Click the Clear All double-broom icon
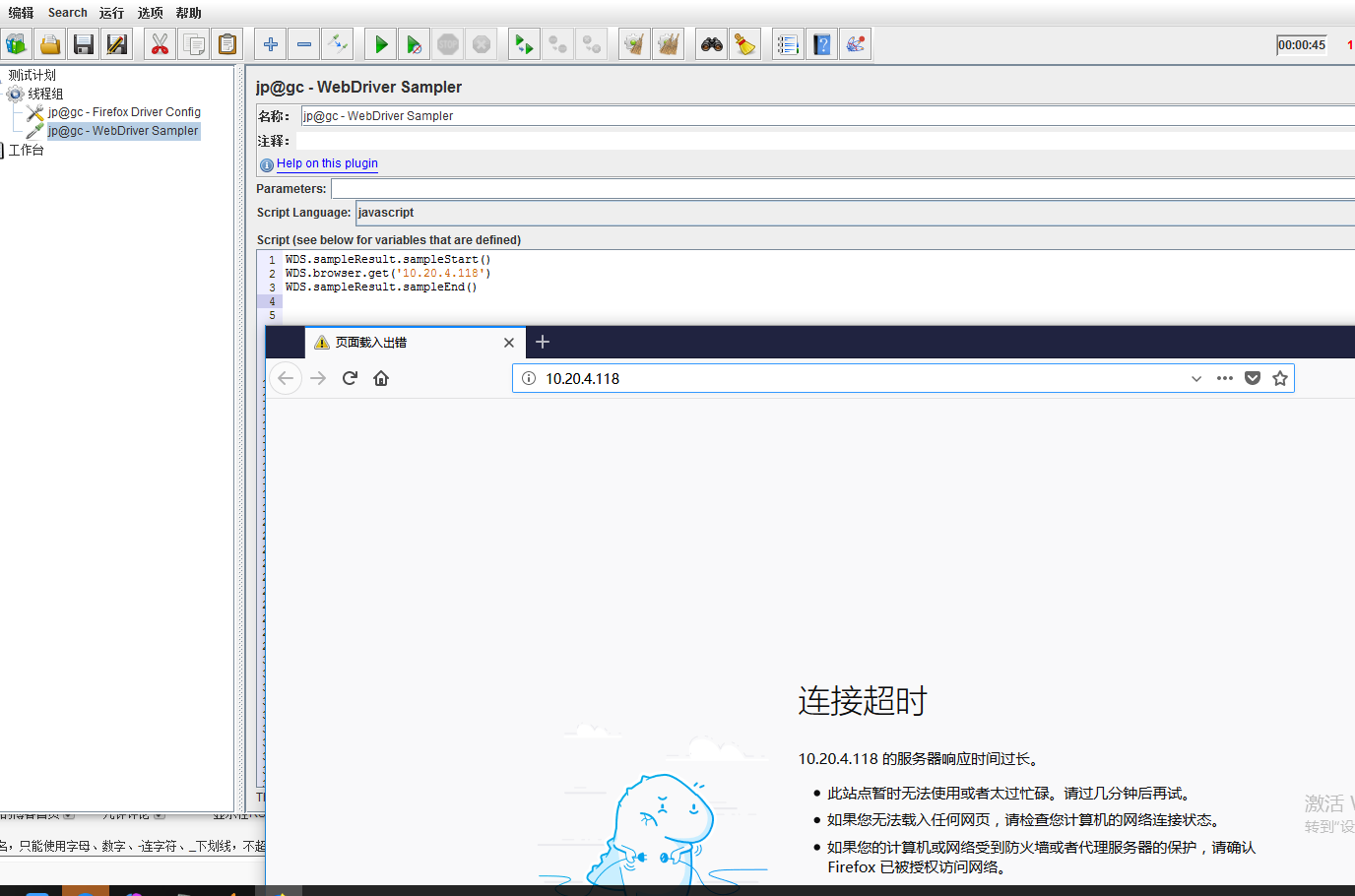Screen dimensions: 1355x896 (x=669, y=44)
